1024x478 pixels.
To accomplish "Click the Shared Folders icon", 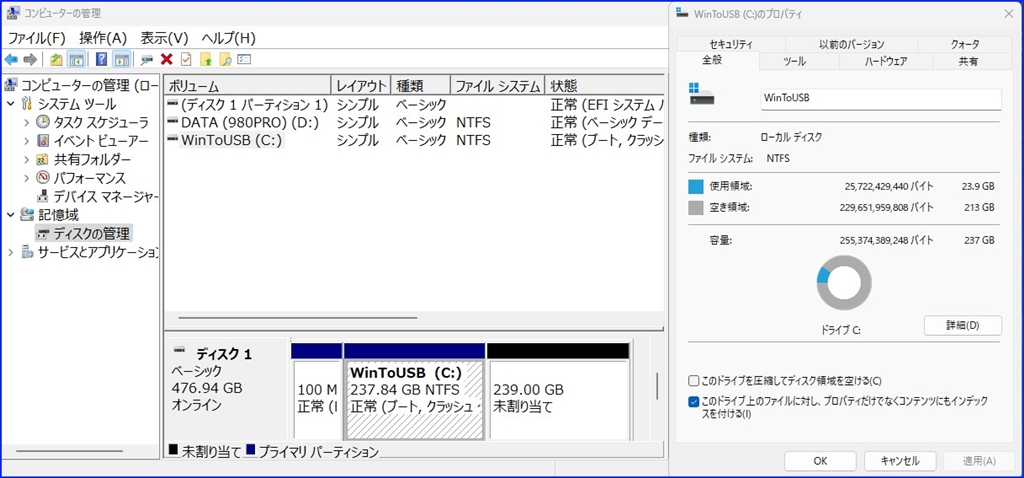I will [43, 159].
